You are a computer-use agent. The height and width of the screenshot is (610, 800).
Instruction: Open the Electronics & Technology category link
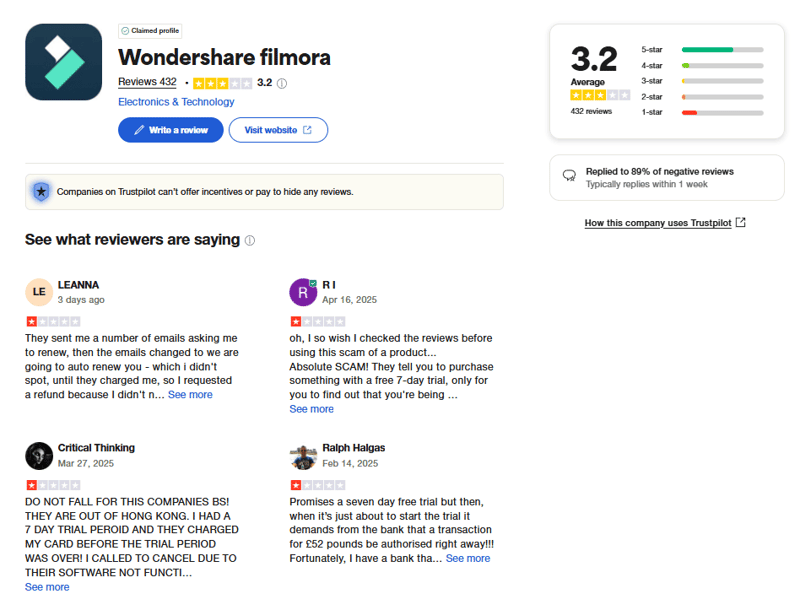176,102
